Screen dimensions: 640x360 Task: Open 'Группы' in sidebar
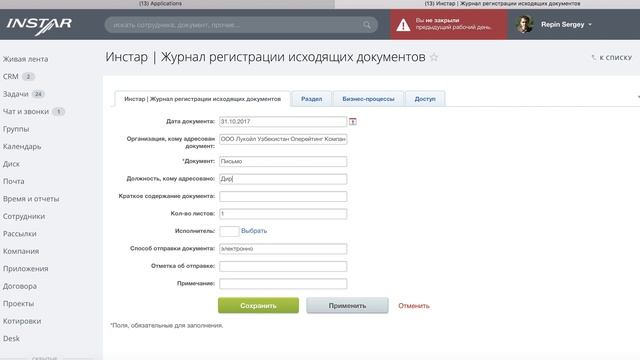click(x=16, y=129)
